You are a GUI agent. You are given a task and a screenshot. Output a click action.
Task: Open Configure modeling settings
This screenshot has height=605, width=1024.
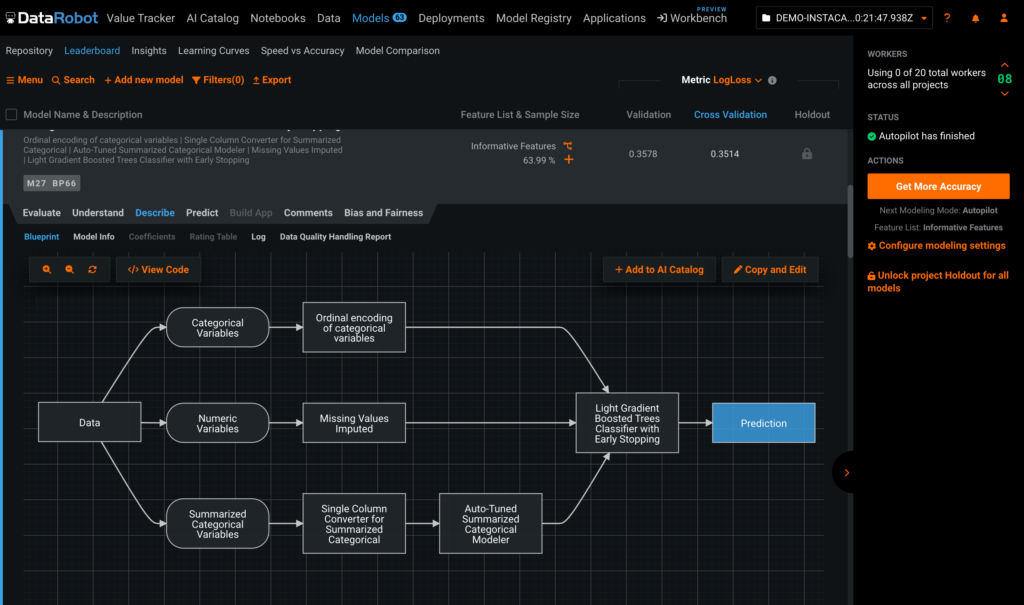pos(936,246)
